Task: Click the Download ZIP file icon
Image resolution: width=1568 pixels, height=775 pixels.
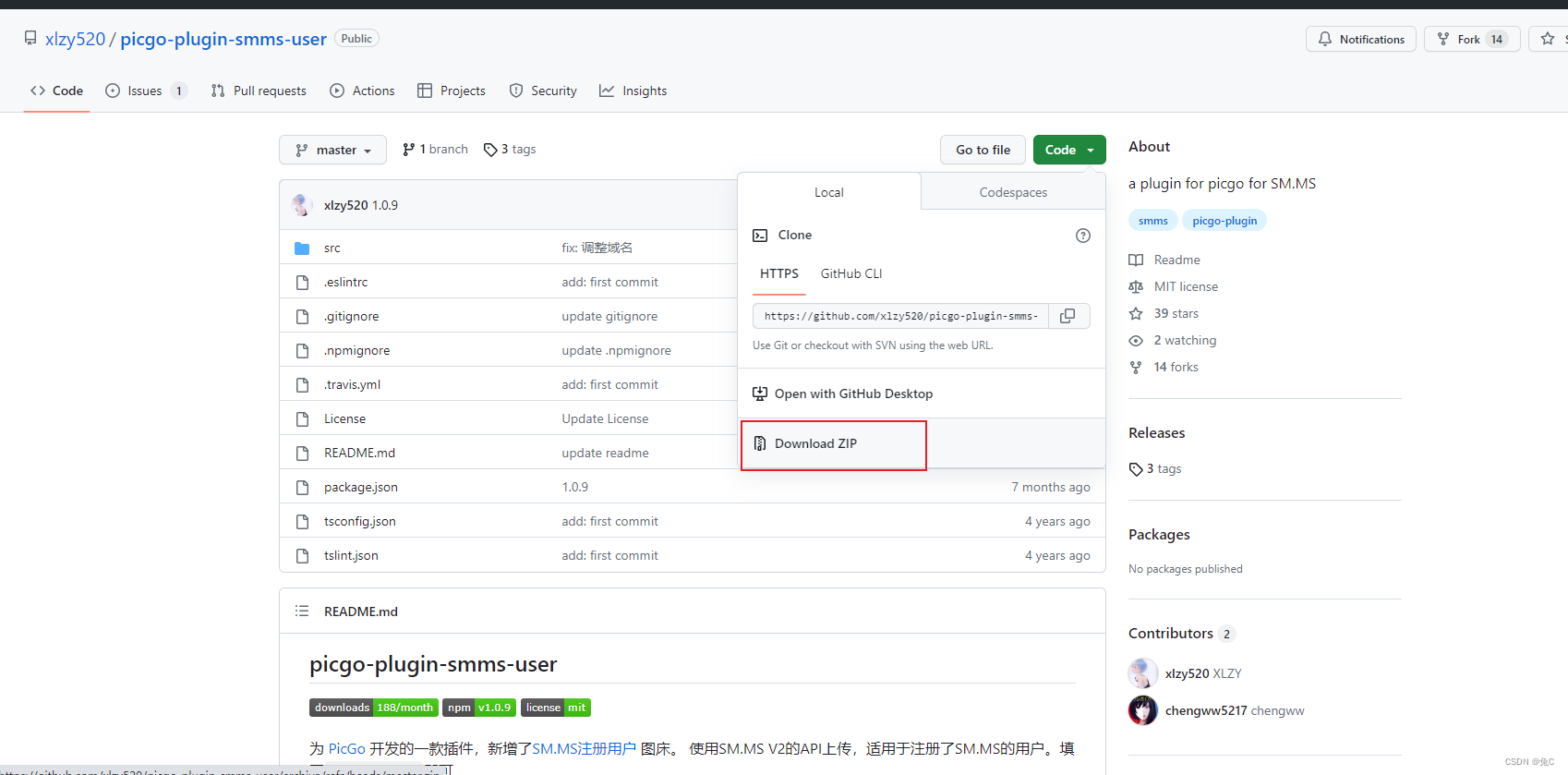Action: point(760,443)
